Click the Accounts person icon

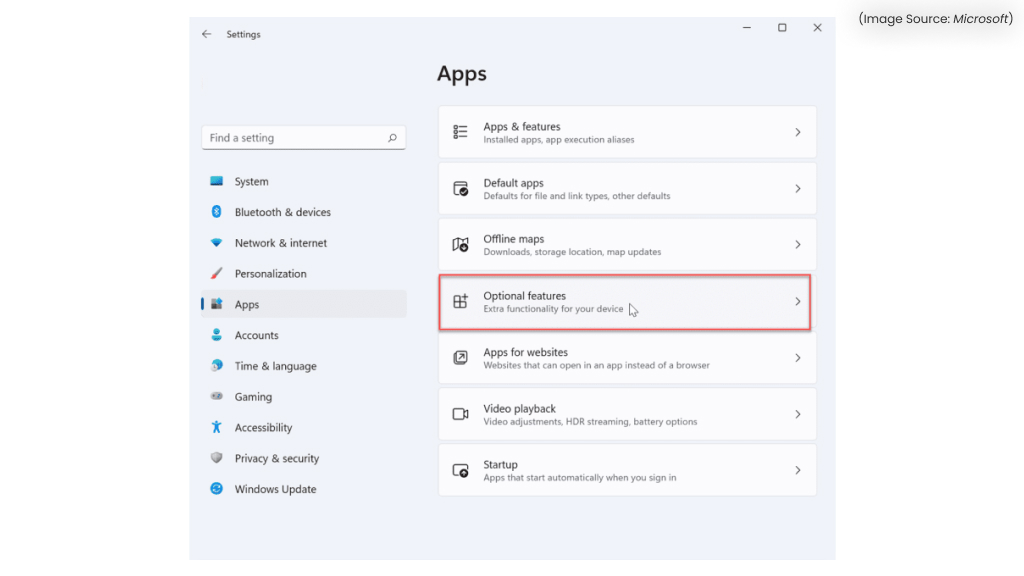pos(216,336)
